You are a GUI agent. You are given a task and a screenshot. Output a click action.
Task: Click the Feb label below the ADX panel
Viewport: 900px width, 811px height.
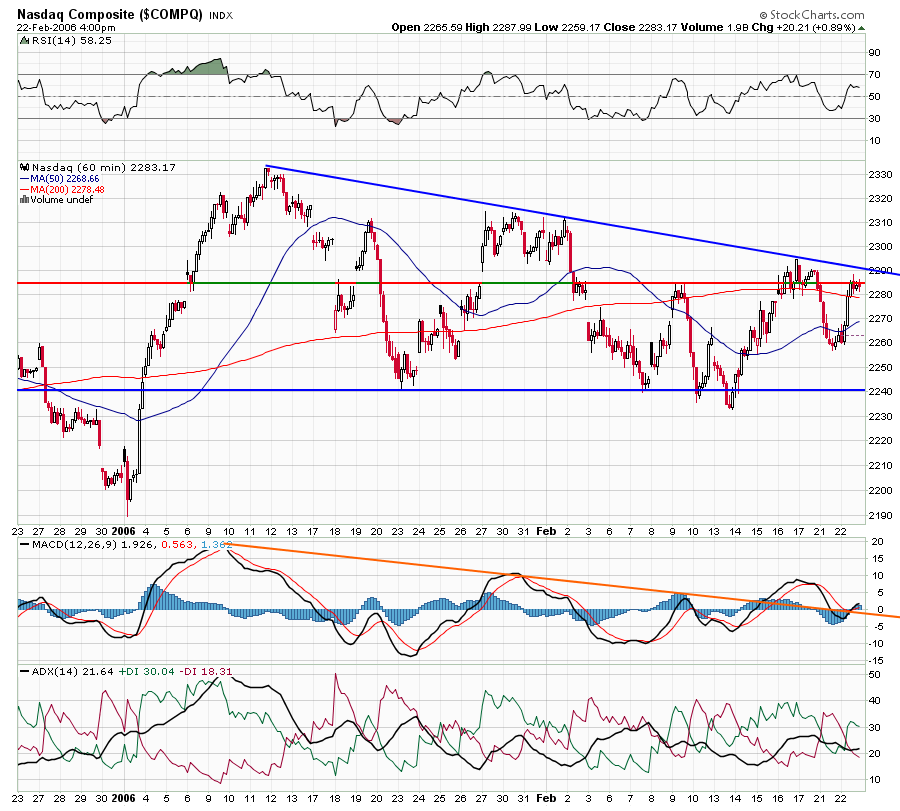(x=546, y=798)
